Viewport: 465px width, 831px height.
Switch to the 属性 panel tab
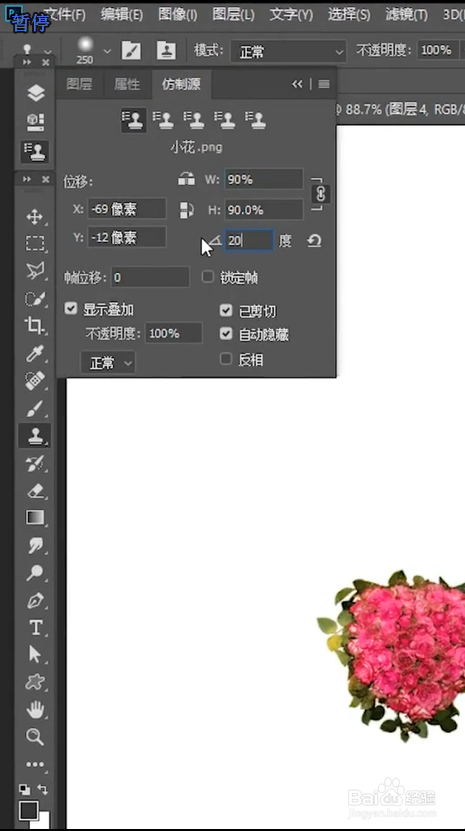point(127,84)
